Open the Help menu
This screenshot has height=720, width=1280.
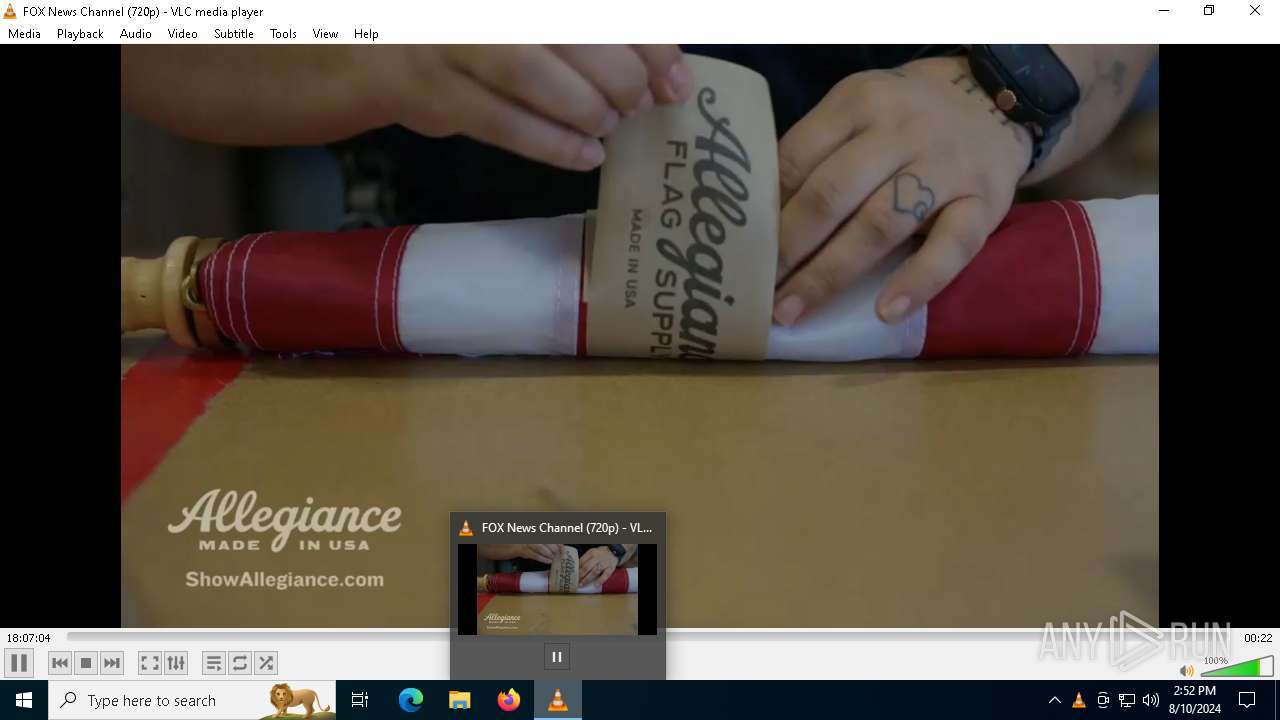click(366, 34)
